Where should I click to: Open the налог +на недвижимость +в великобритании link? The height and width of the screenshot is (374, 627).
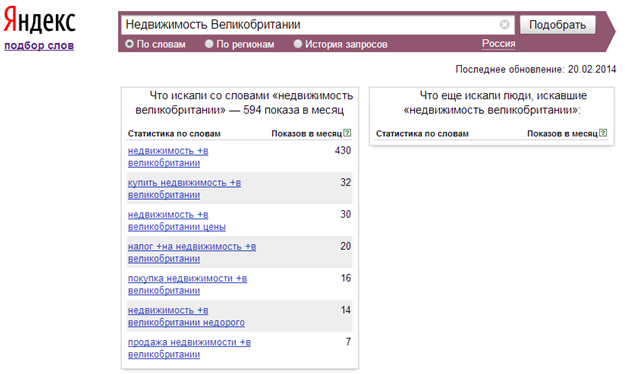[192, 253]
